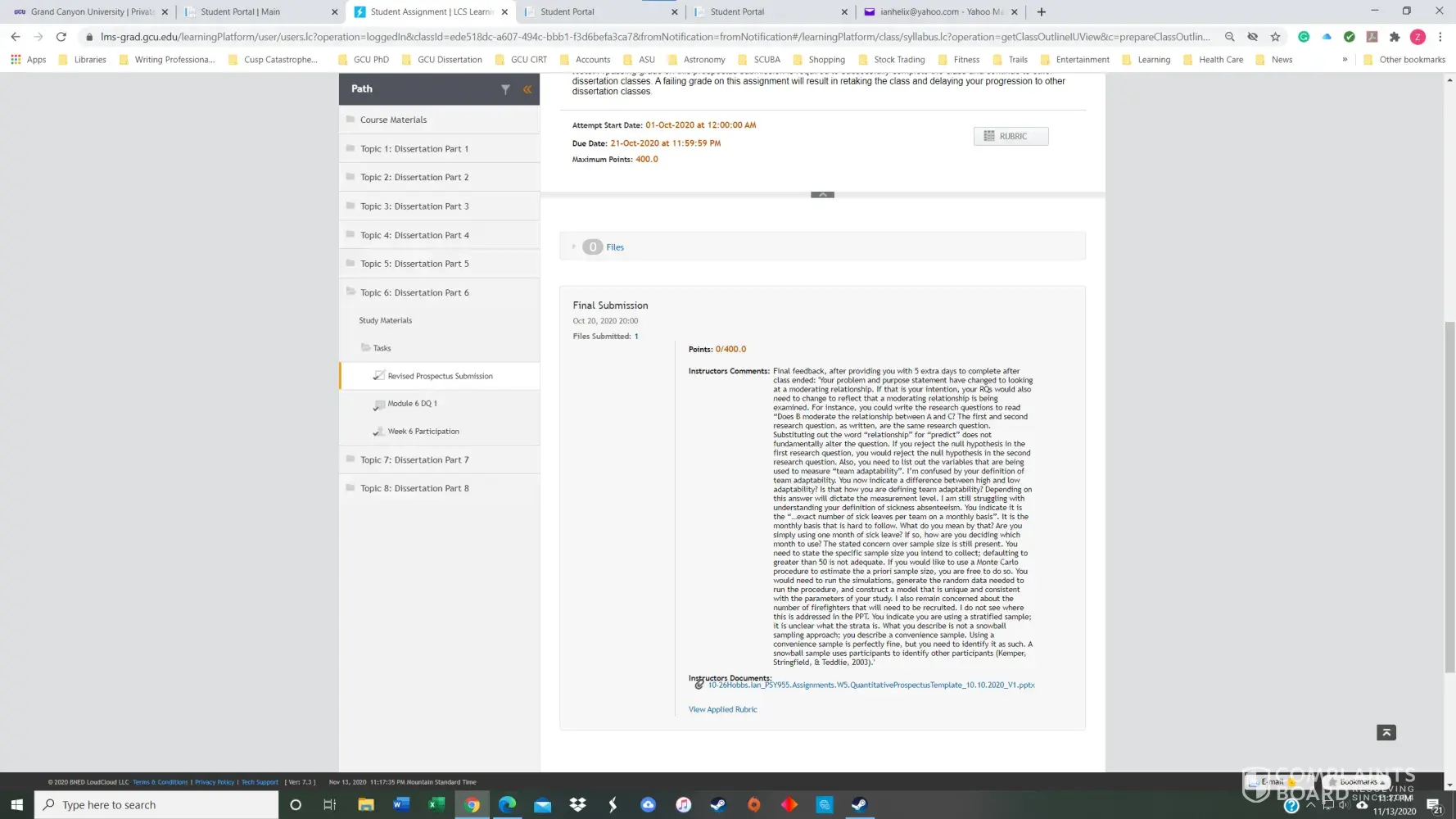
Task: Click the browser reload icon
Action: pos(61,37)
